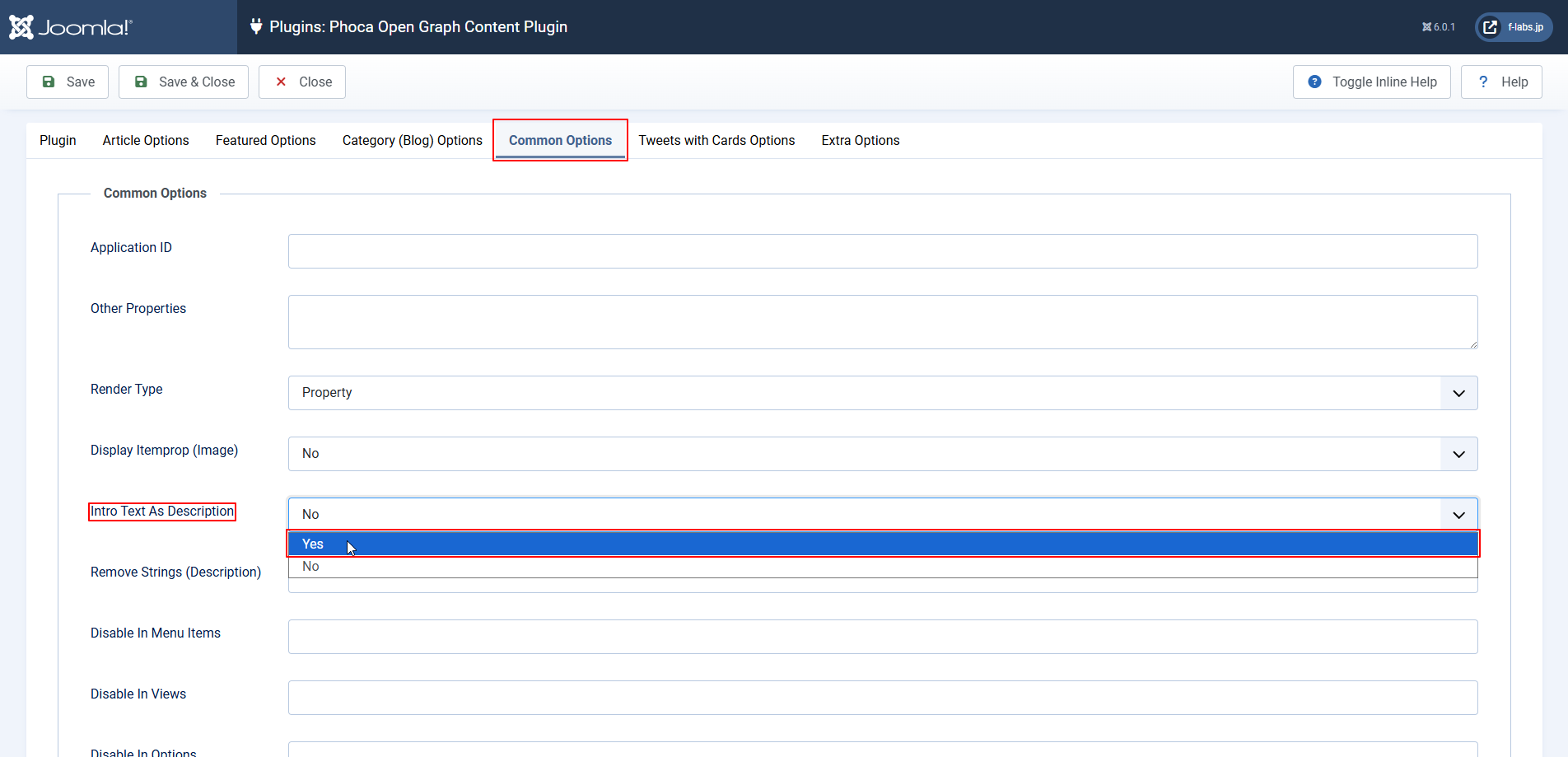Open the Display Itemprop (Image) dropdown
The image size is (1568, 757).
point(1458,454)
